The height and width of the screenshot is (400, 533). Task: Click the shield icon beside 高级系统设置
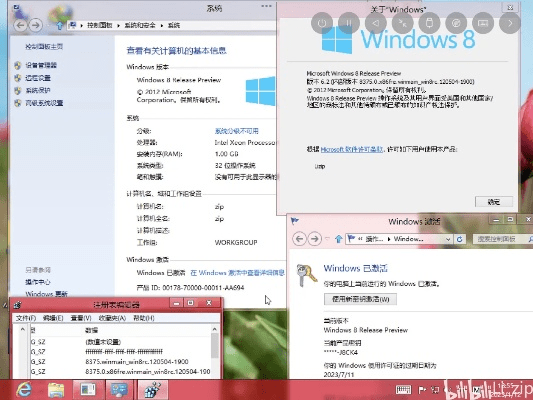coord(18,103)
